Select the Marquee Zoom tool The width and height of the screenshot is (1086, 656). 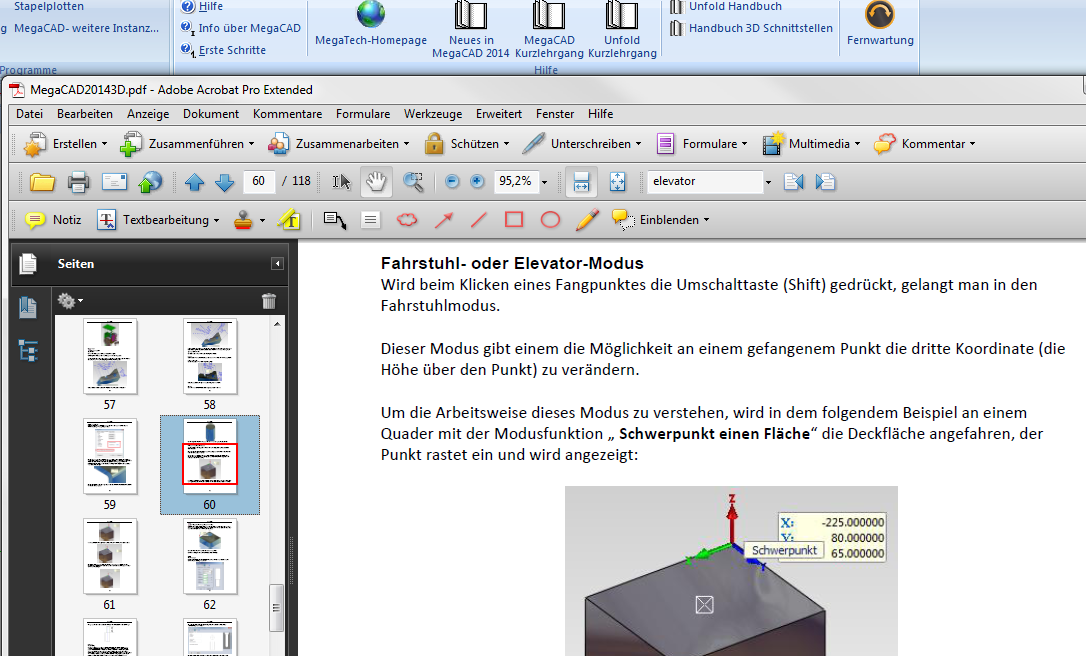tap(413, 181)
